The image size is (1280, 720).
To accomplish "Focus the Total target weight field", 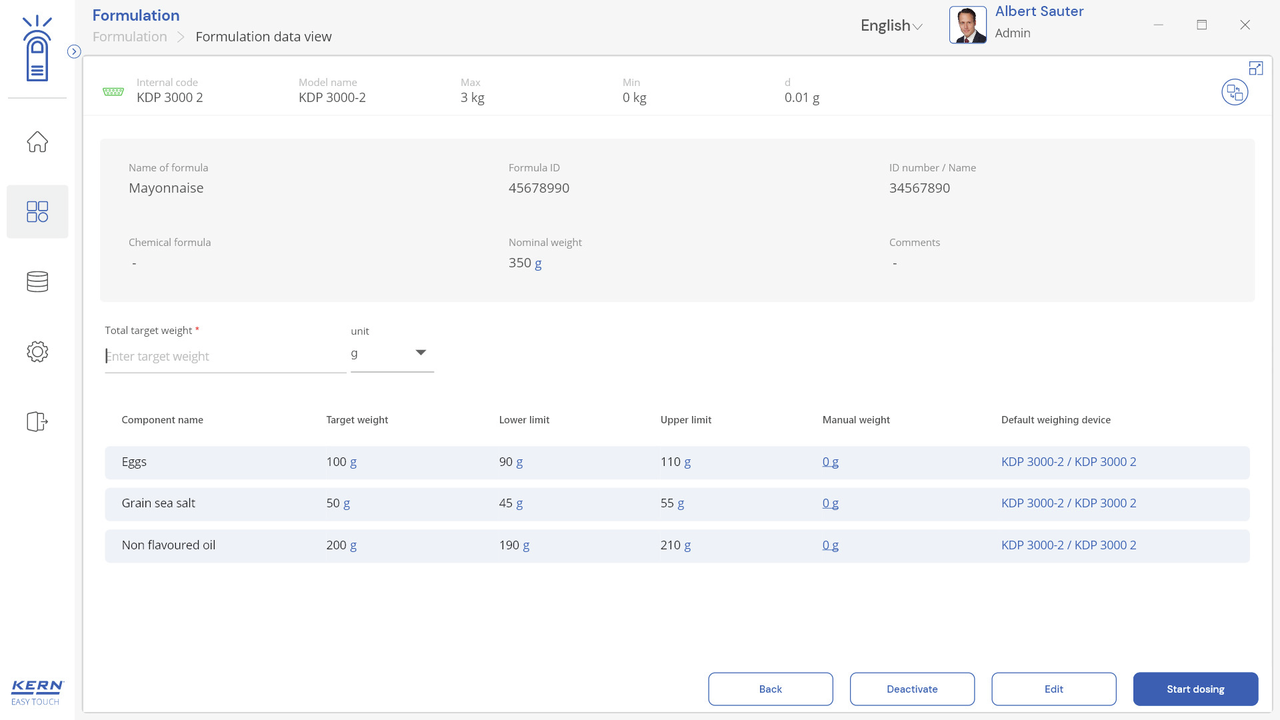I will point(225,356).
